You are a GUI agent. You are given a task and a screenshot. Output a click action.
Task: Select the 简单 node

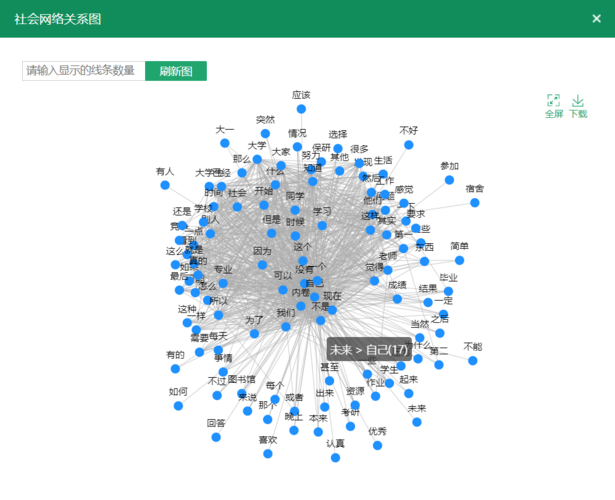point(459,260)
